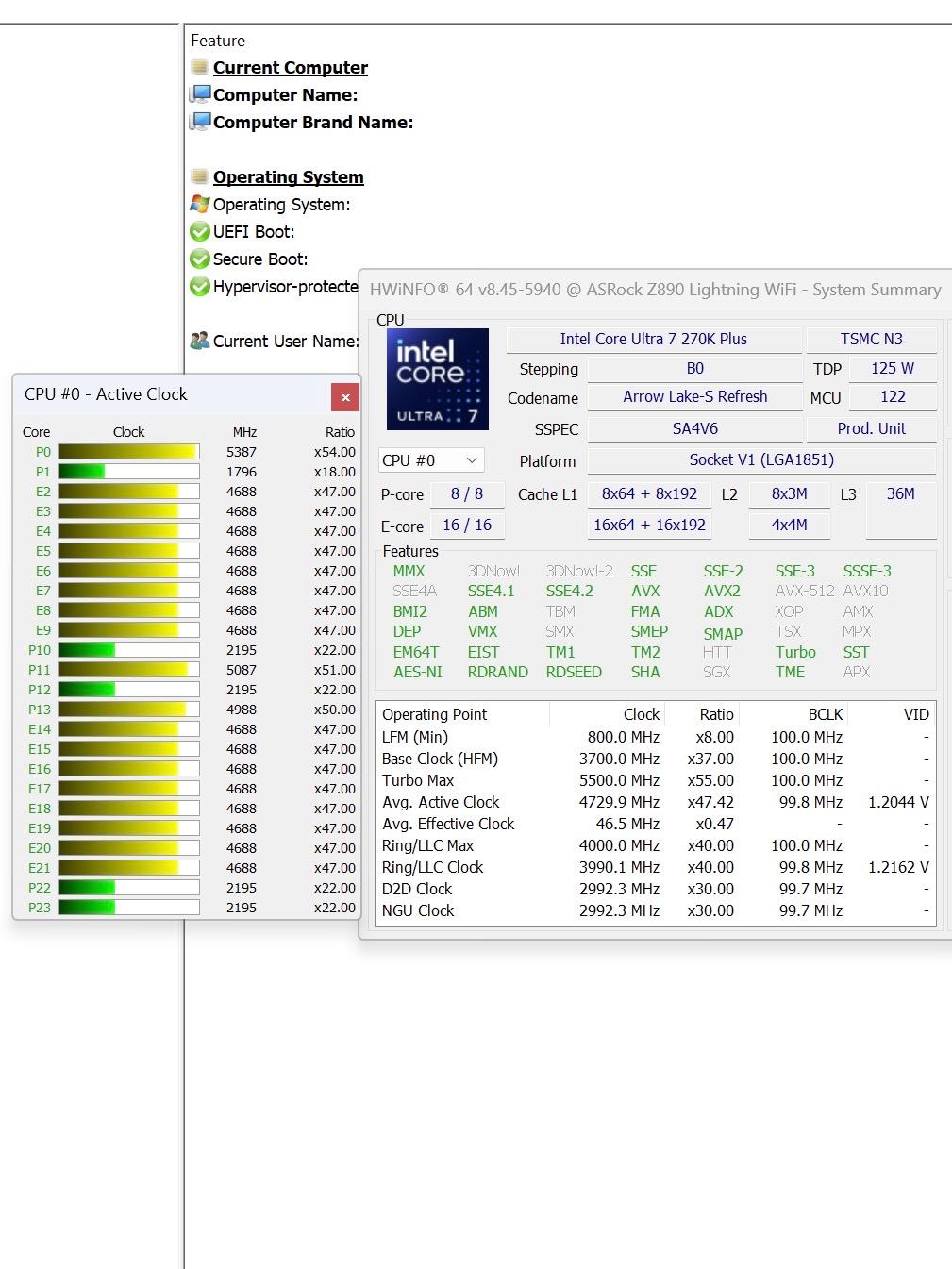
Task: Select the Operating System heading
Action: [x=288, y=176]
